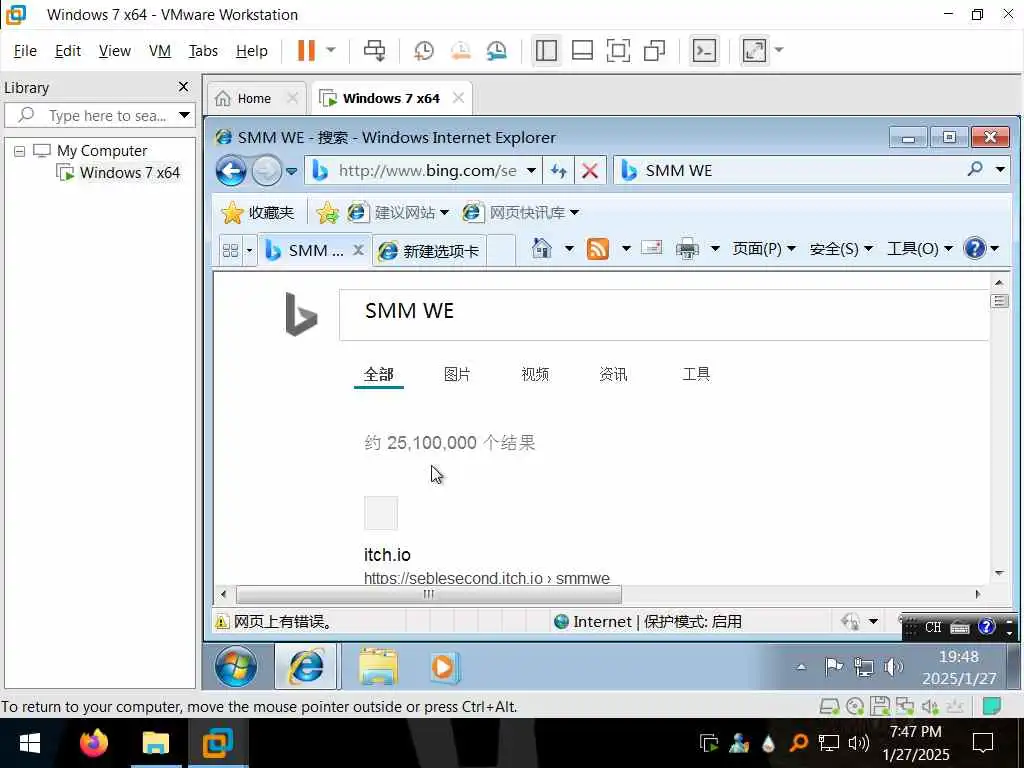Select Windows 7 x64 in the library tree
Image resolution: width=1024 pixels, height=768 pixels.
tap(129, 172)
